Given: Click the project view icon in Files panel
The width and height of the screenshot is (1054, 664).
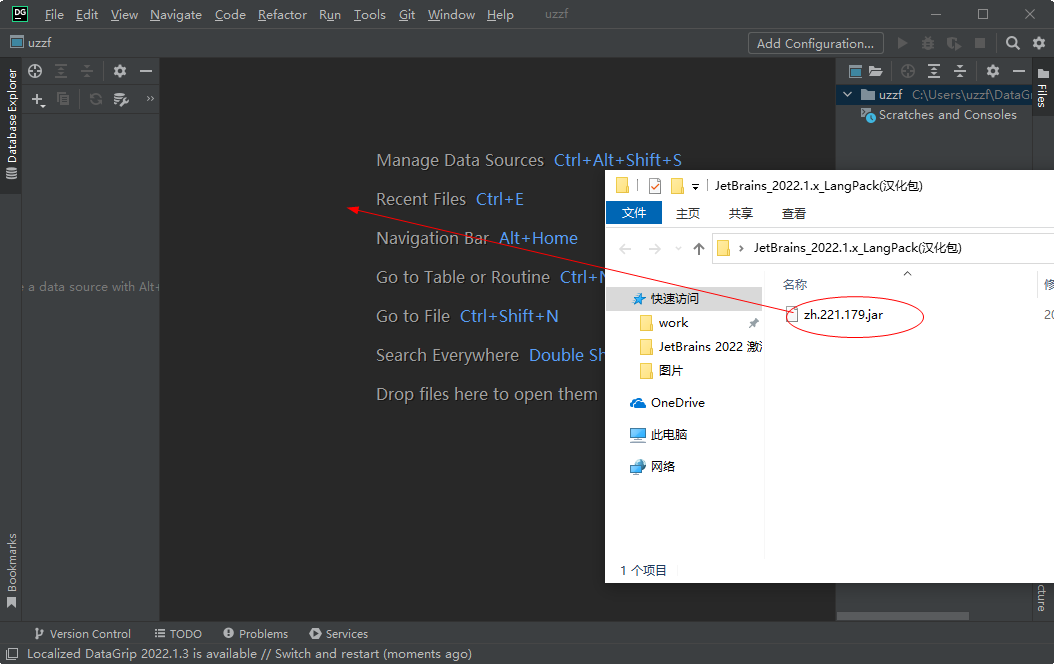Looking at the screenshot, I should click(855, 71).
